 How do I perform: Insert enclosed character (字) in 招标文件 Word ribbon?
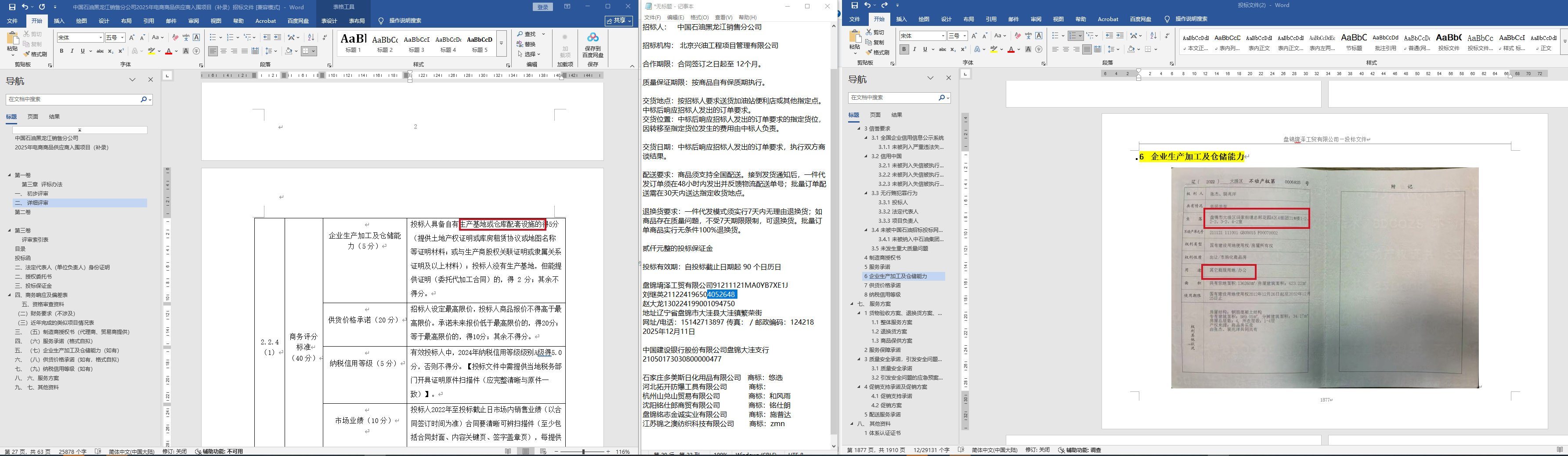coord(196,51)
